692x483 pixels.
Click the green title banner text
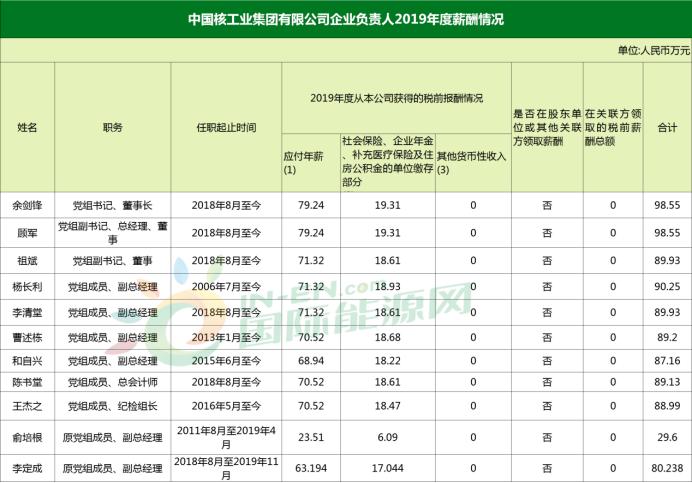tap(346, 19)
